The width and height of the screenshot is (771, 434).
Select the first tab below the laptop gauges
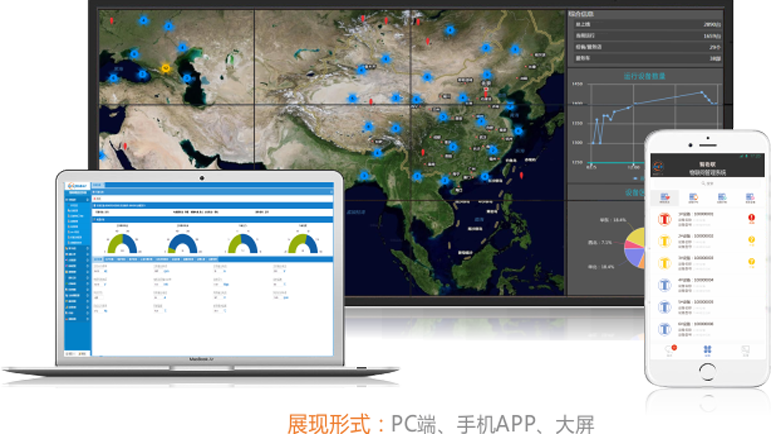coord(97,259)
